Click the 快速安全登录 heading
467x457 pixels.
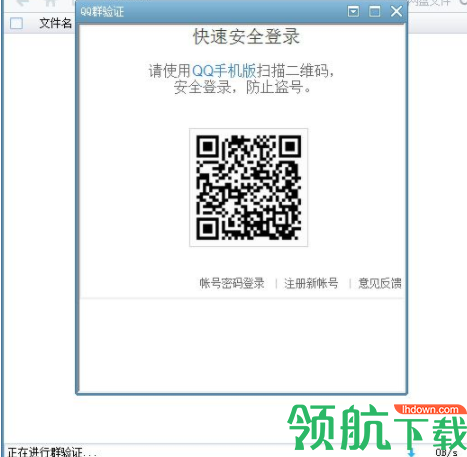tap(246, 37)
